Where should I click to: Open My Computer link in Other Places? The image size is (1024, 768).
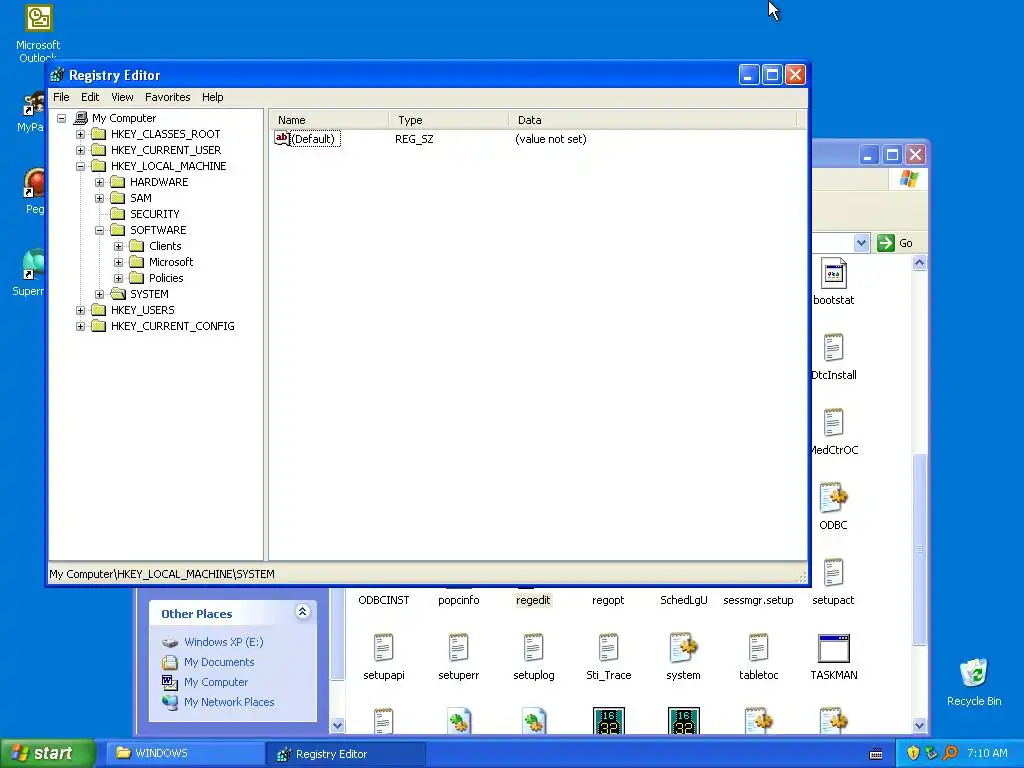click(x=216, y=682)
